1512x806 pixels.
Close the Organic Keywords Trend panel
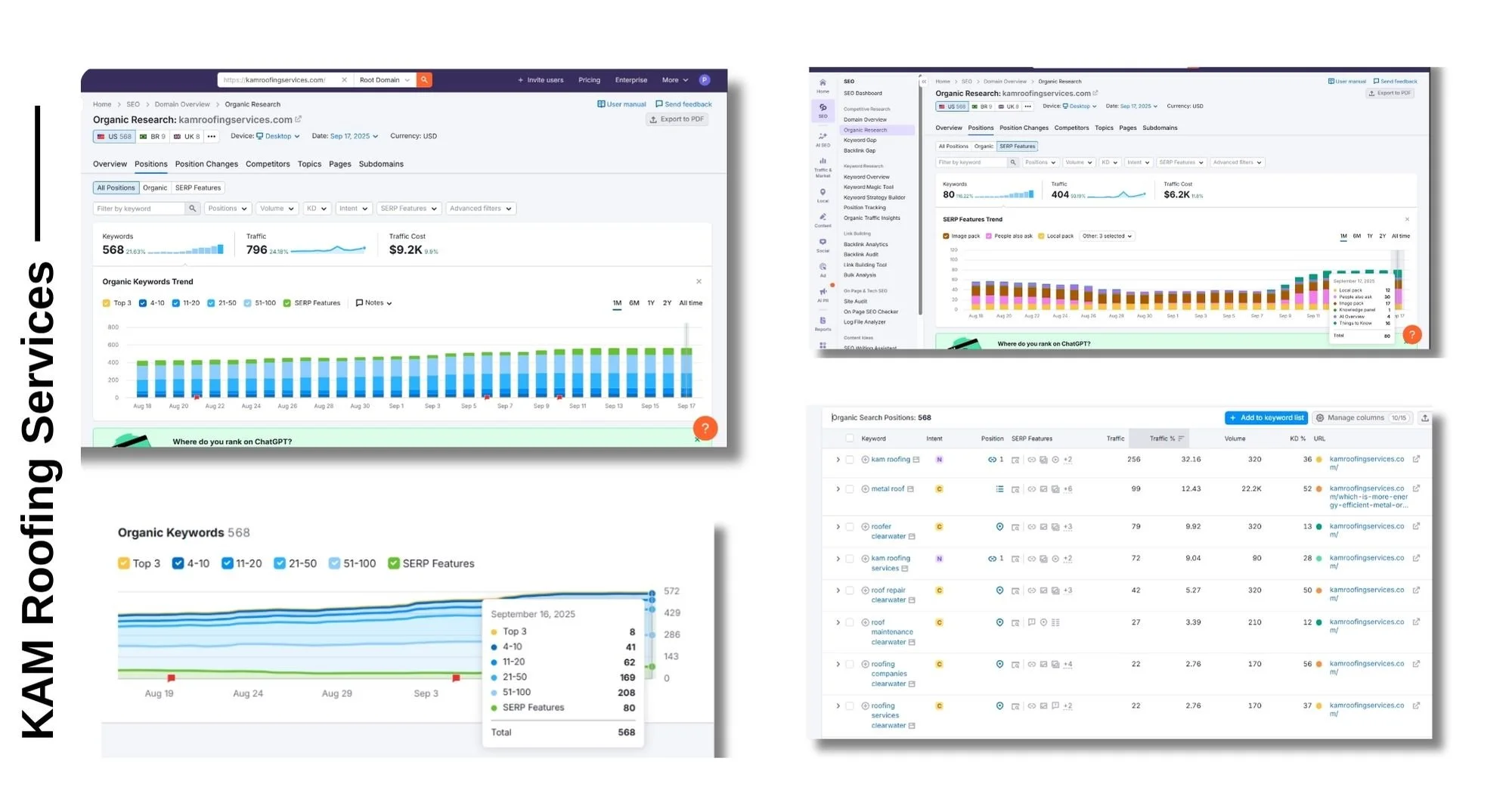coord(699,281)
